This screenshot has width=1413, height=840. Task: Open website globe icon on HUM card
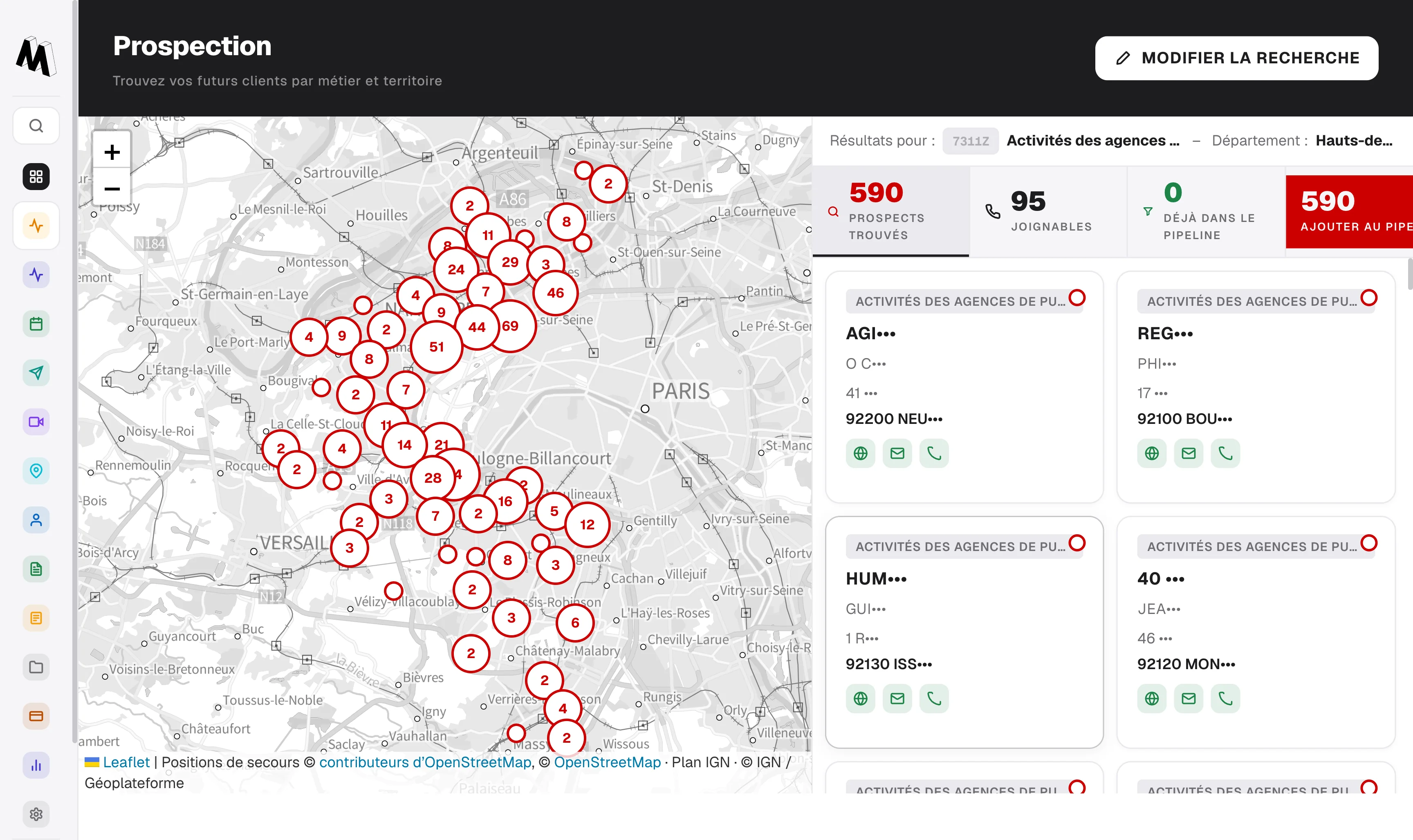[861, 699]
